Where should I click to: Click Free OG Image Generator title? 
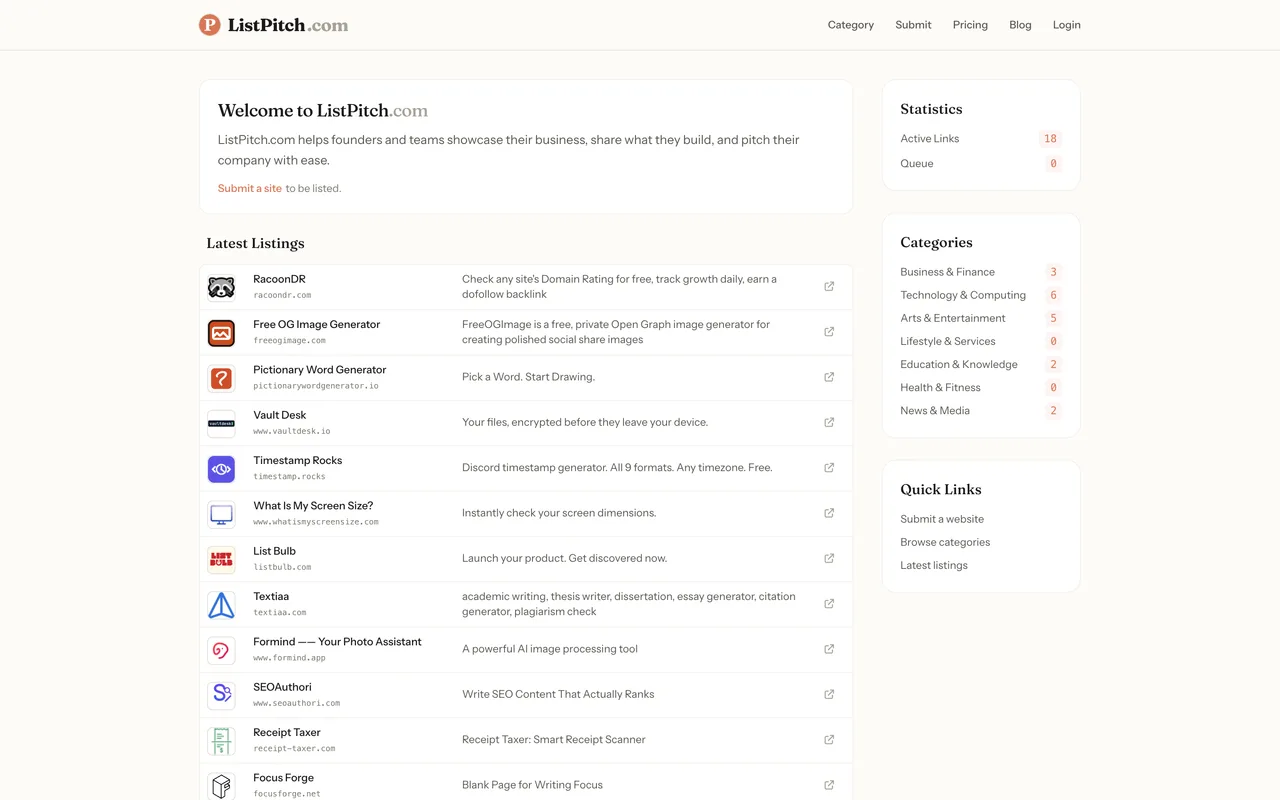316,324
